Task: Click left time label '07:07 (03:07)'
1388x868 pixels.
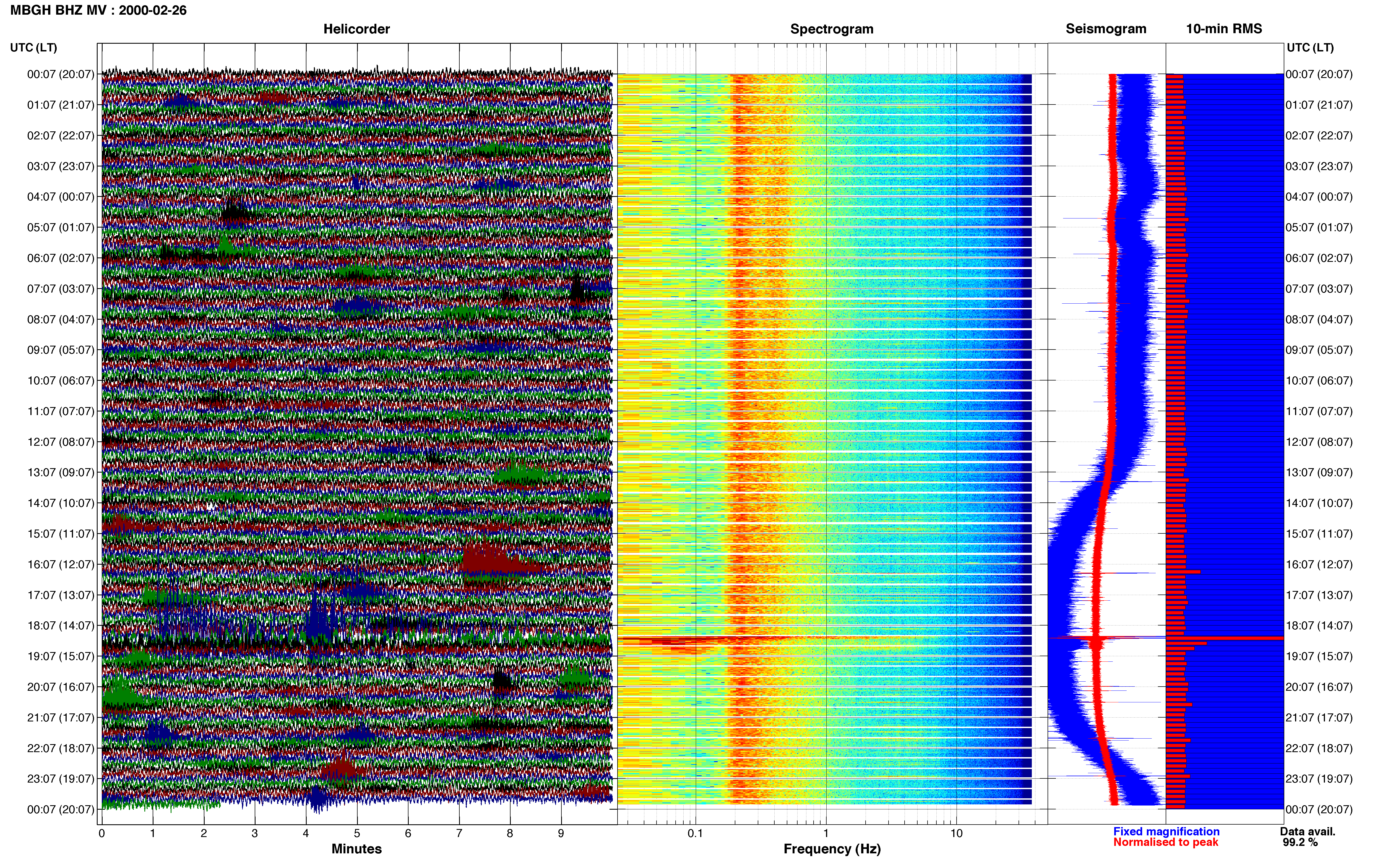Action: (60, 289)
